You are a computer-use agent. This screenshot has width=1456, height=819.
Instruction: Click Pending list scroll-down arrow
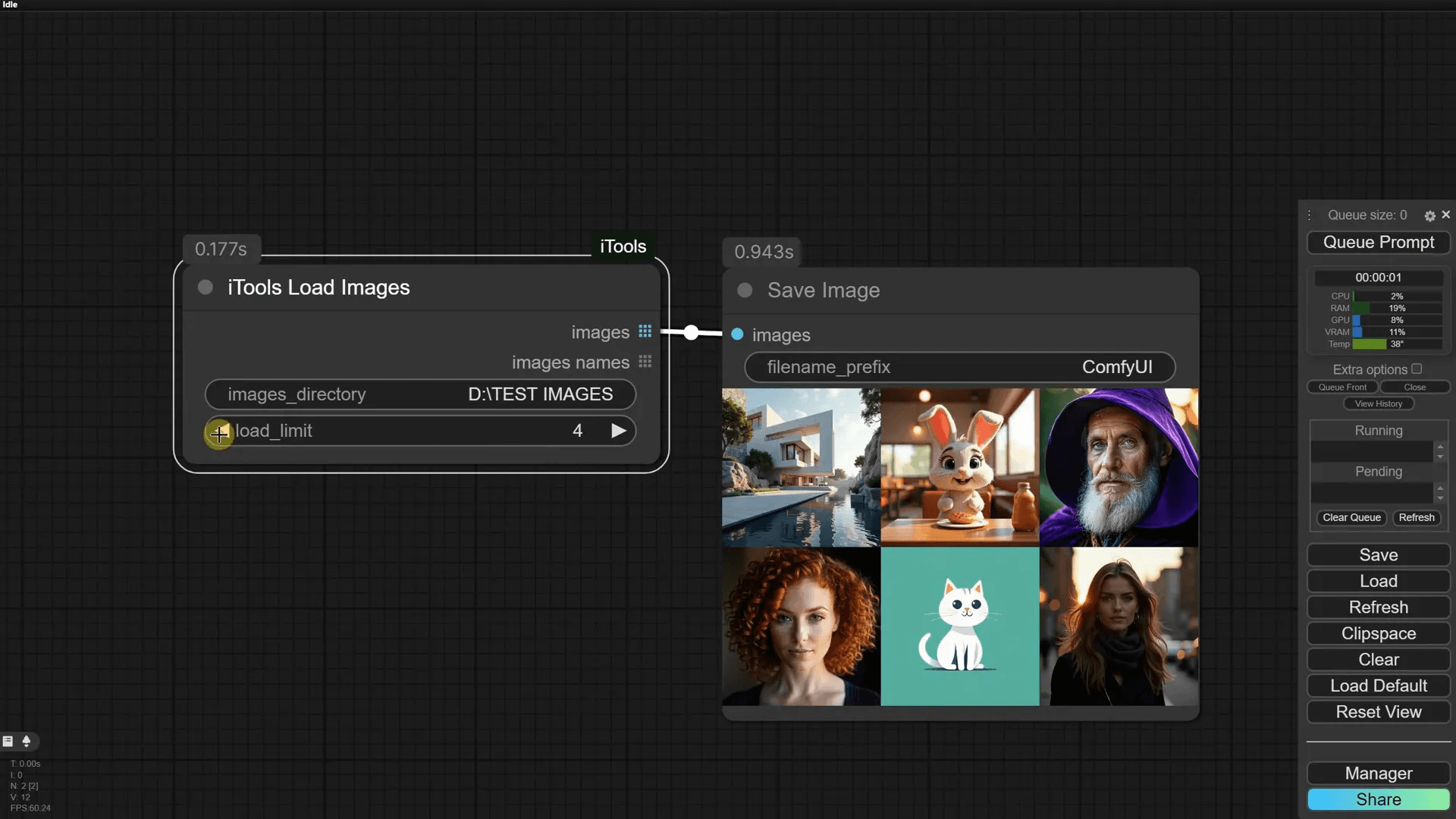pyautogui.click(x=1440, y=497)
